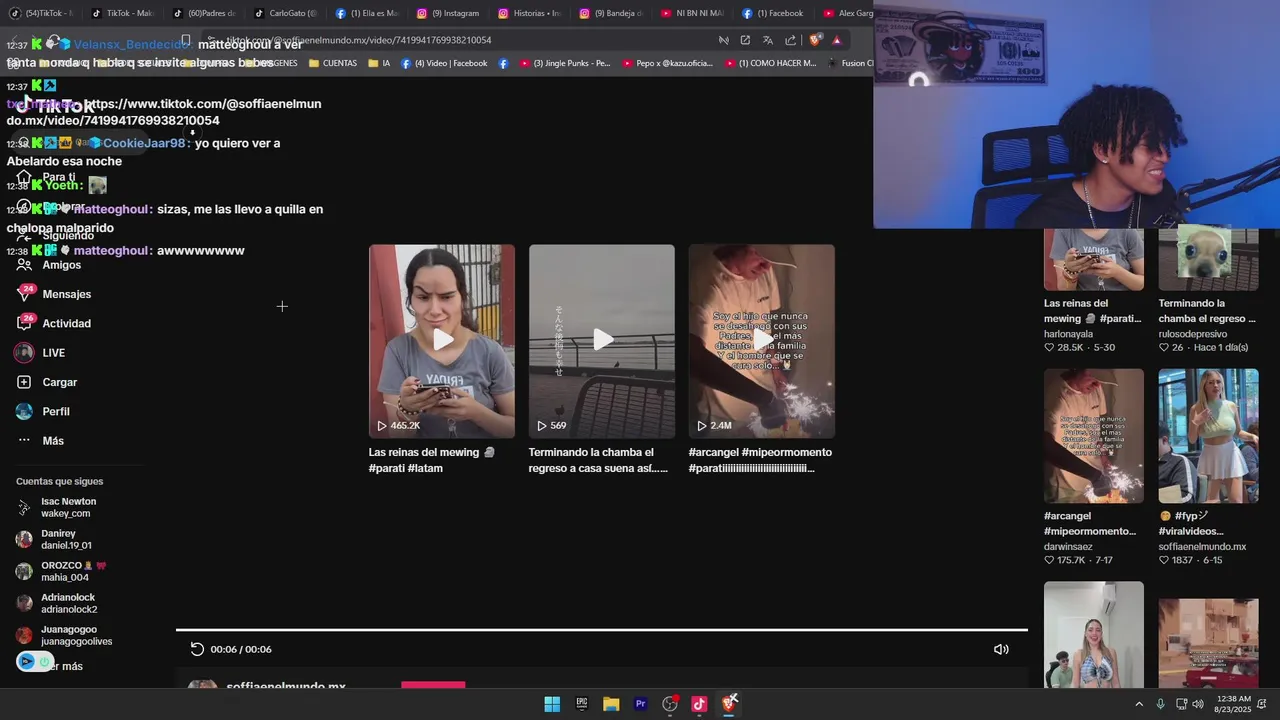Open Adrianolock followed account
This screenshot has height=720, width=1280.
pyautogui.click(x=57, y=603)
